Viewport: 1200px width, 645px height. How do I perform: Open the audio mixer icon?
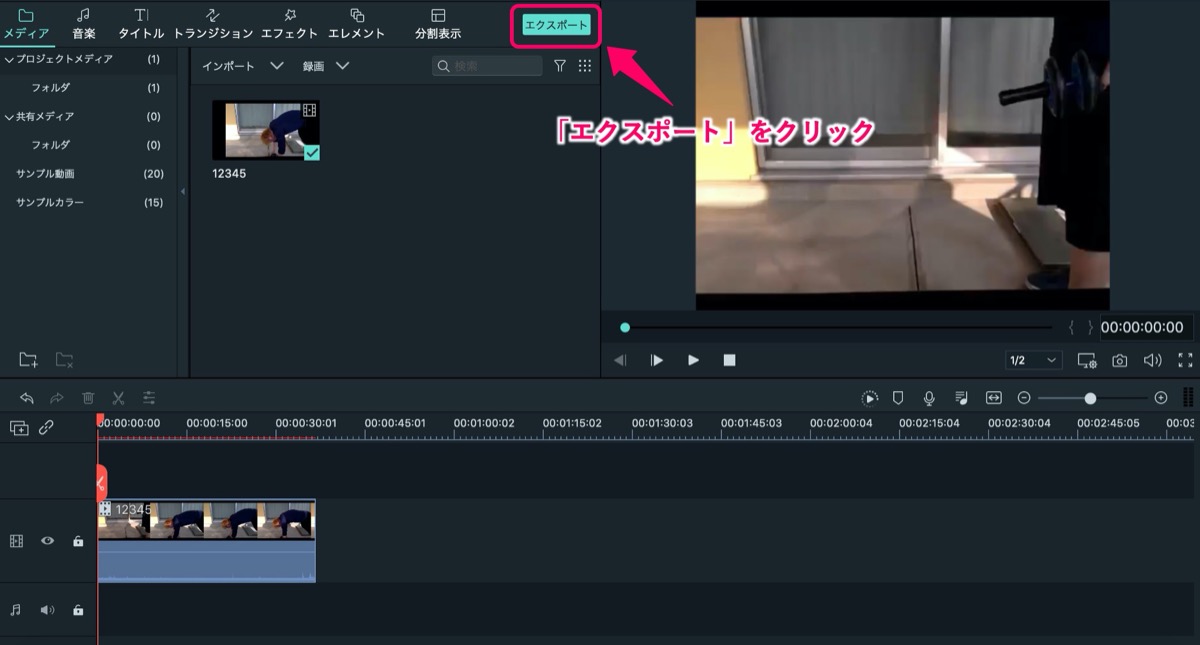pos(961,398)
